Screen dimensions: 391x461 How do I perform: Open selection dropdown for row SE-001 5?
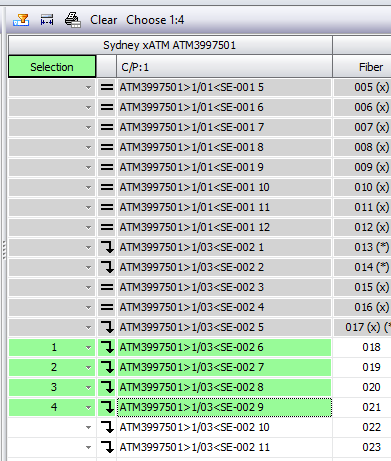coord(88,88)
